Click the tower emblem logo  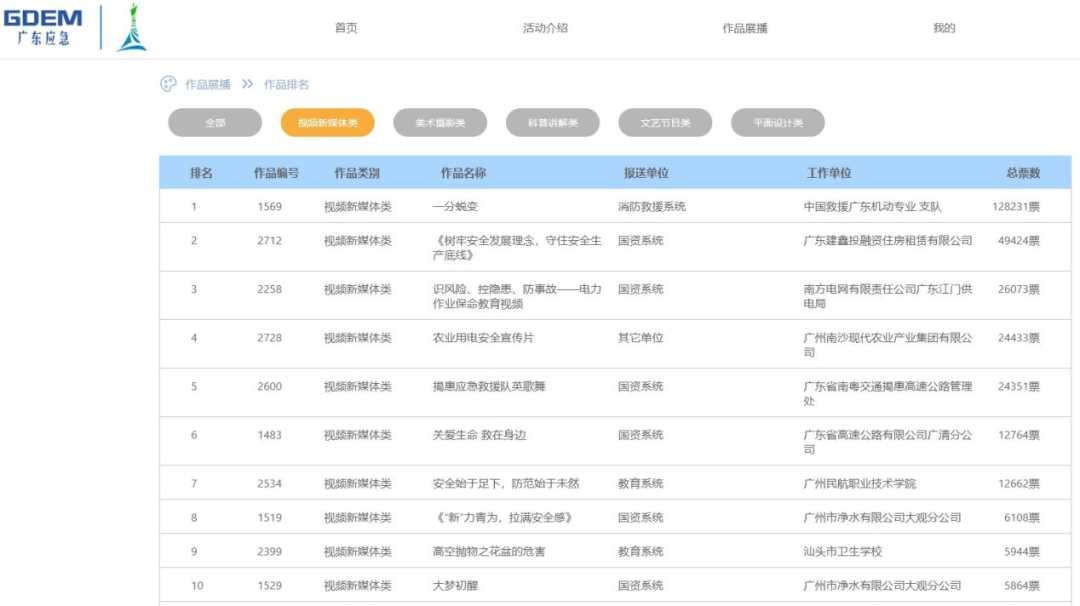pos(132,28)
